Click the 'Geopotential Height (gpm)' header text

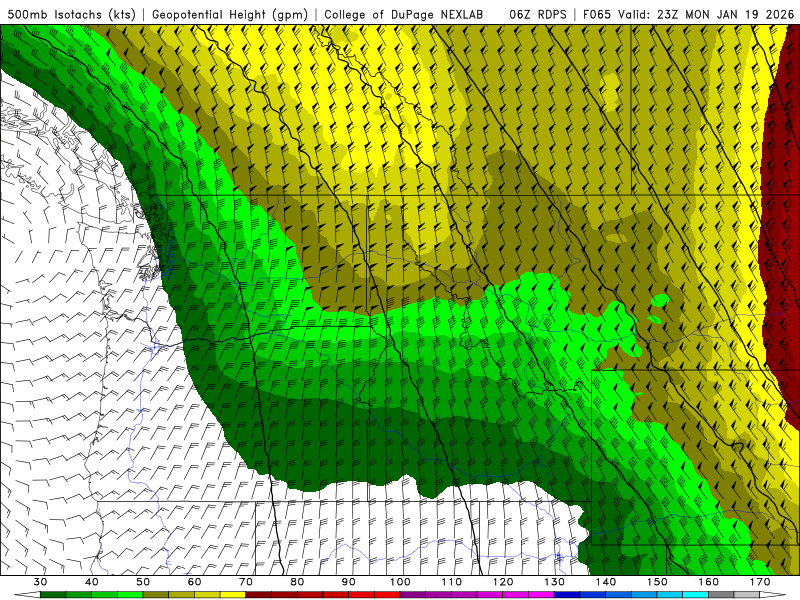click(230, 14)
